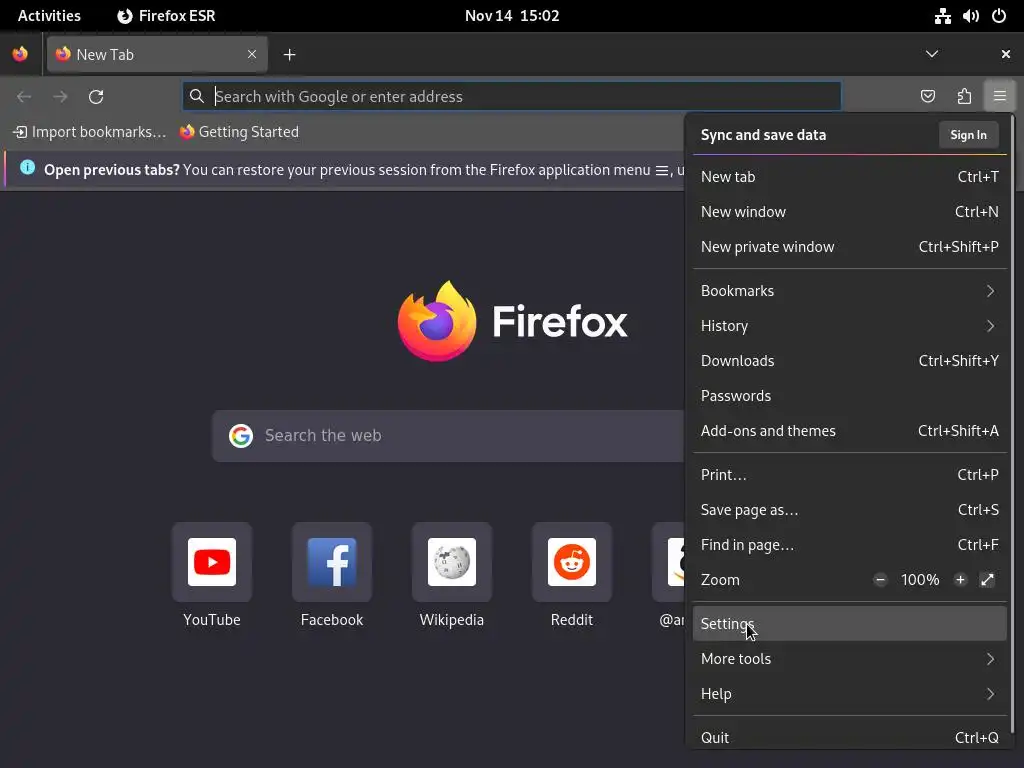1024x768 pixels.
Task: Reload the current page
Action: pos(96,97)
